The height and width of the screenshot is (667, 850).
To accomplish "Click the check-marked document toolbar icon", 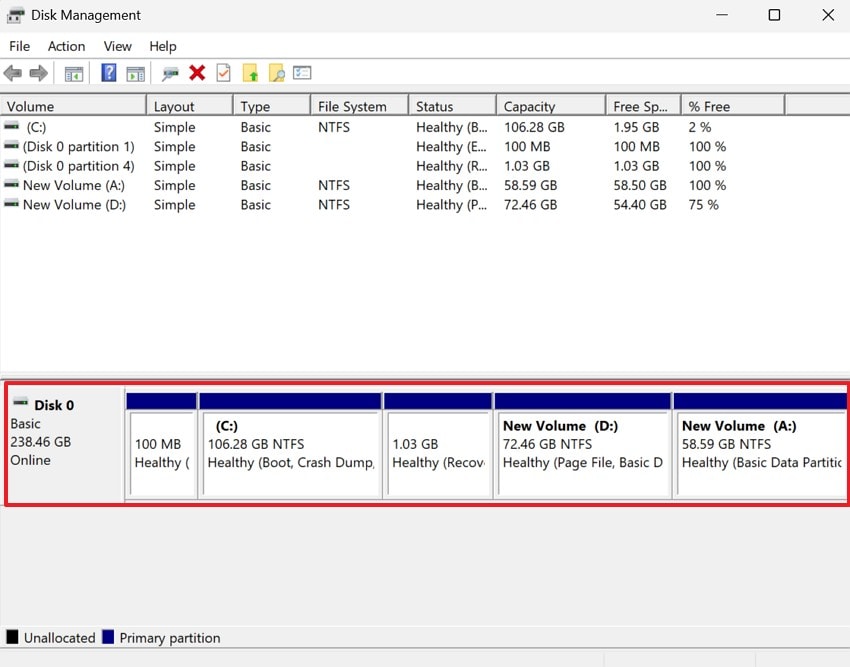I will click(x=224, y=72).
